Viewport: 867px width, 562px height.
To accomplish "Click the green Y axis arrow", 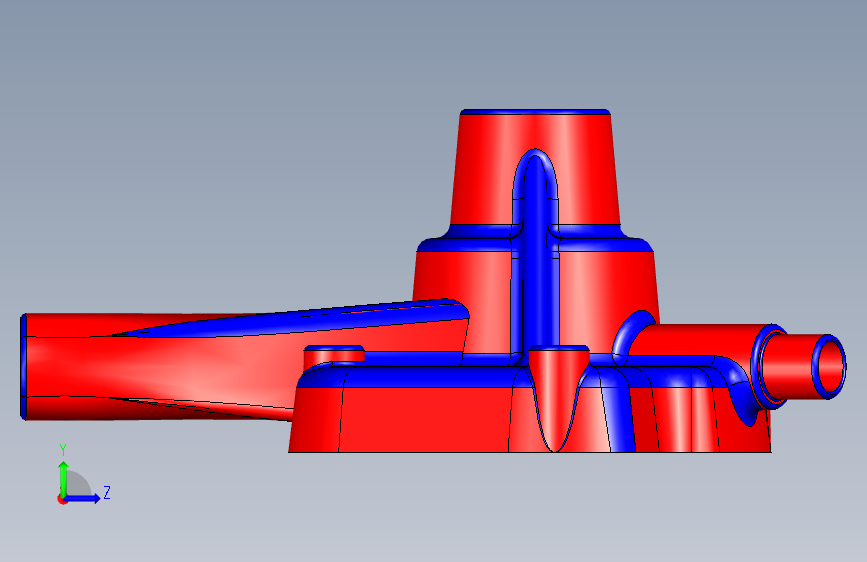I will coord(64,479).
